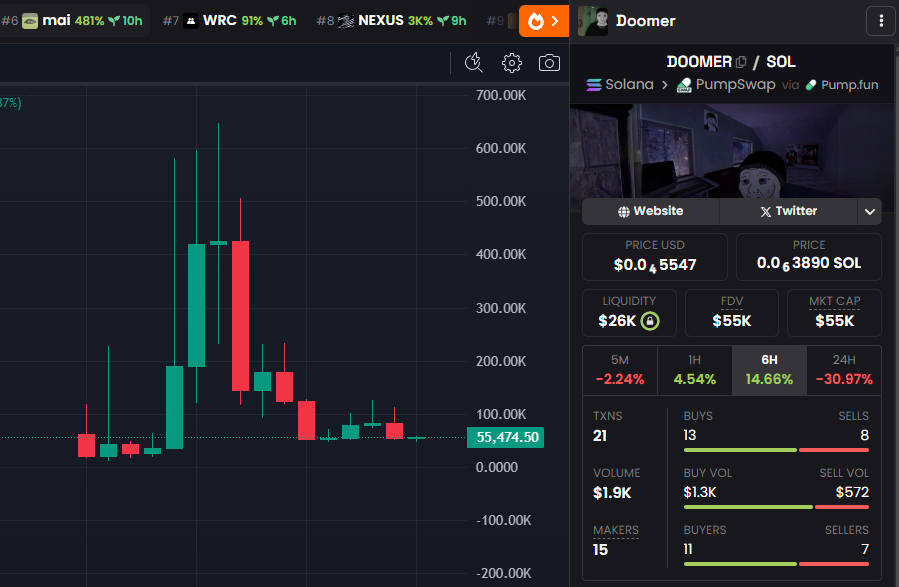The width and height of the screenshot is (899, 587).
Task: Click the BUY VOL $1.3K value
Action: click(699, 492)
